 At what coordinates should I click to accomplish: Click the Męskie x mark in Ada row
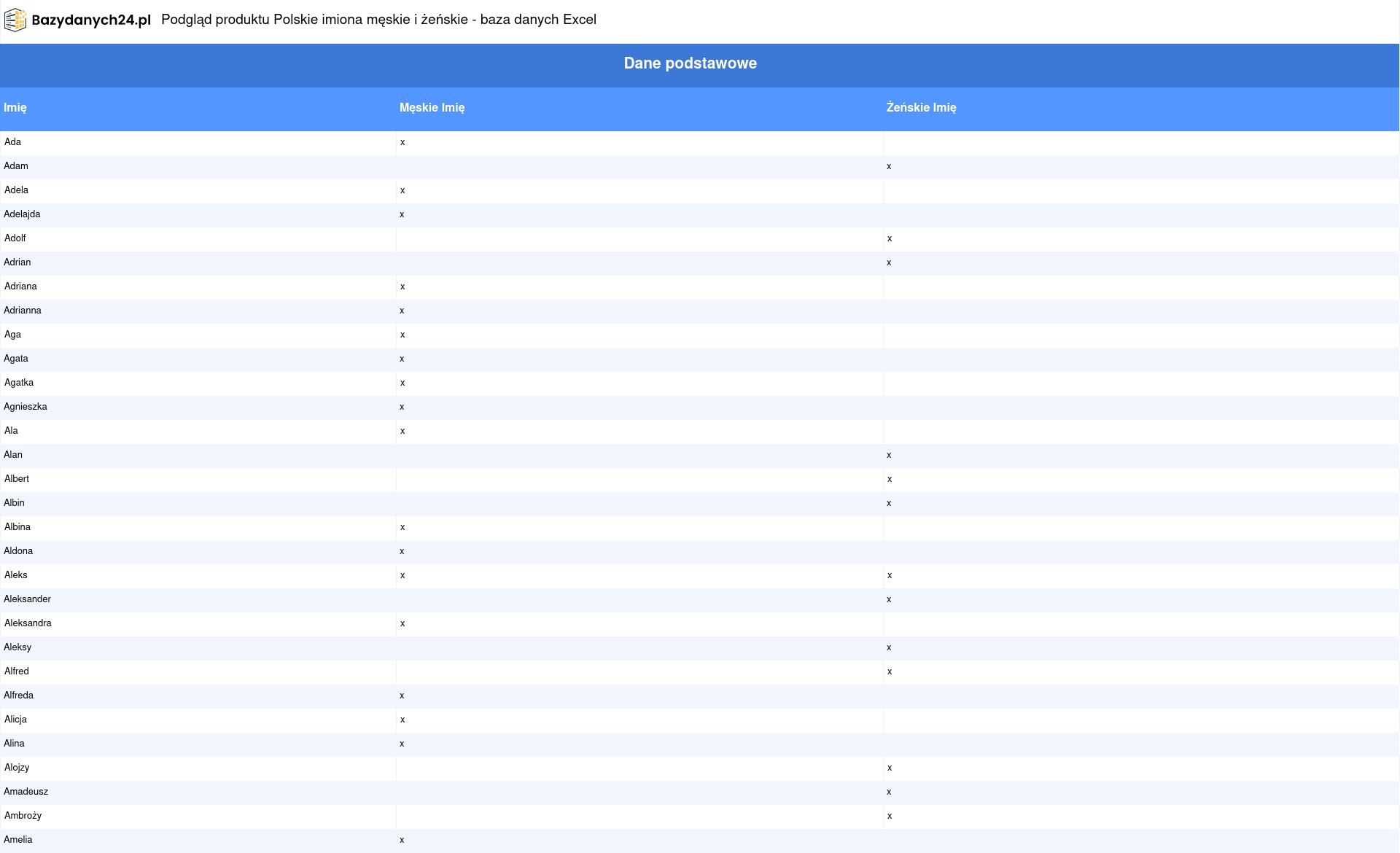402,143
